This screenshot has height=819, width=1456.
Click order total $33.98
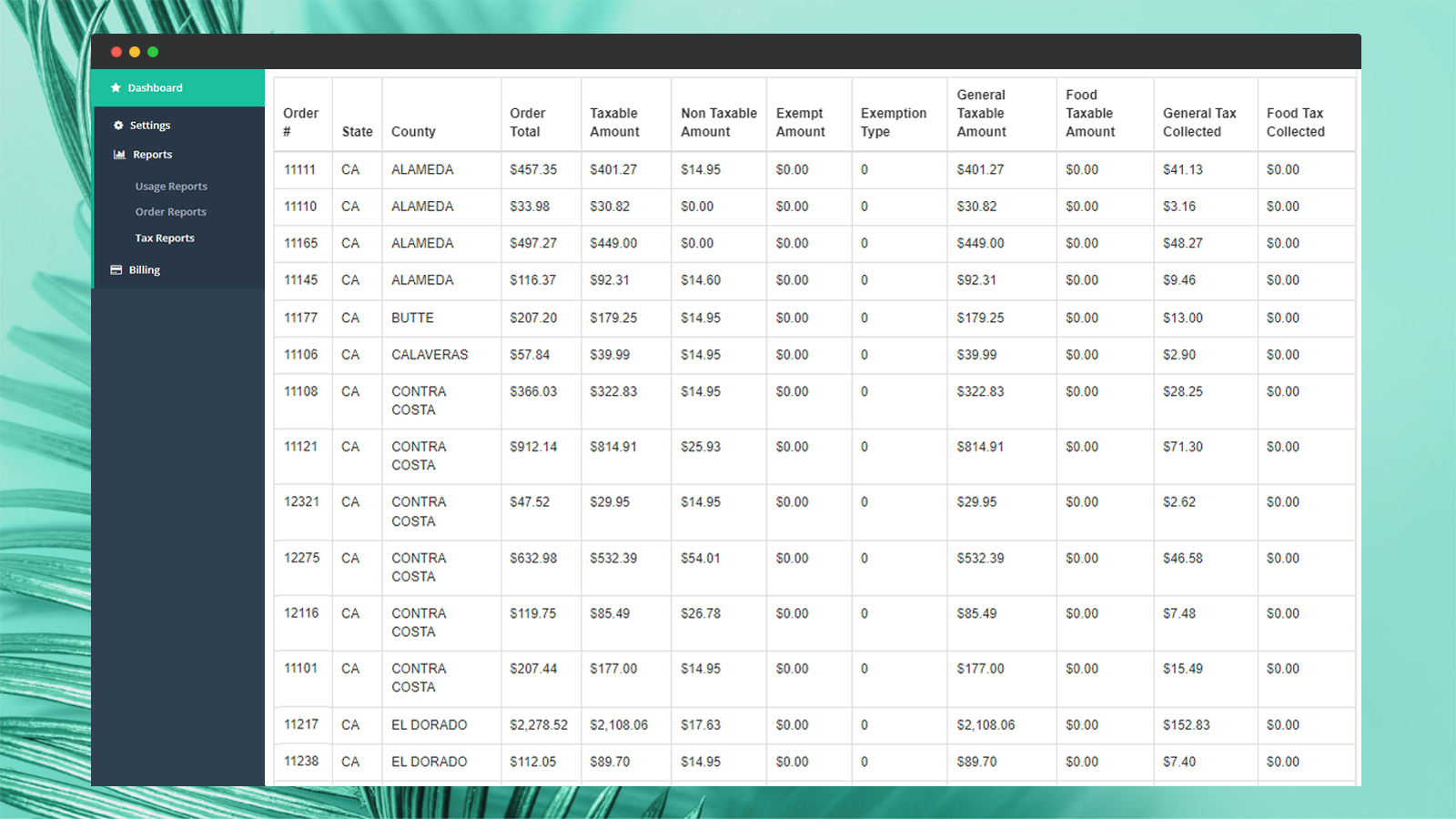coord(530,207)
